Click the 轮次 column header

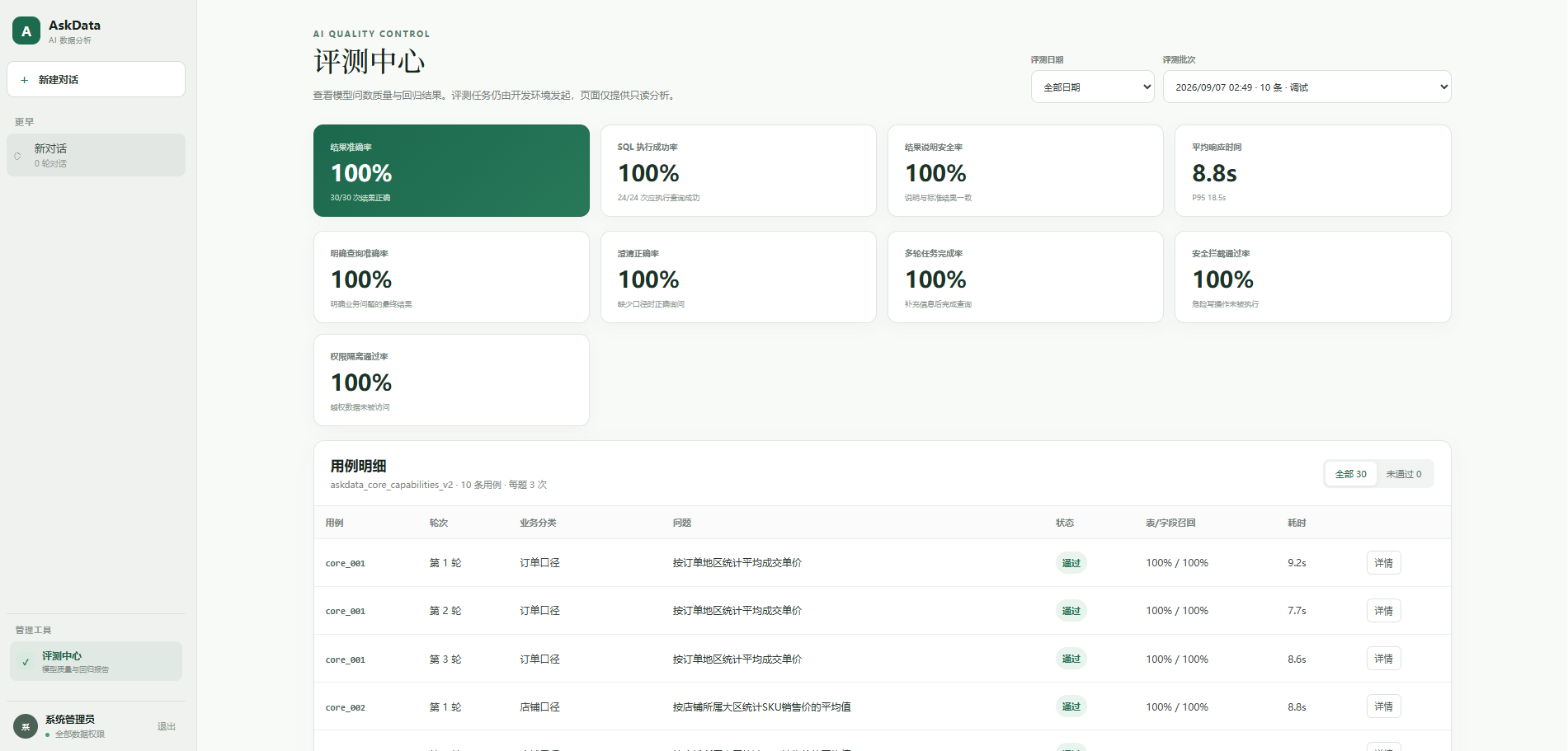click(x=439, y=523)
